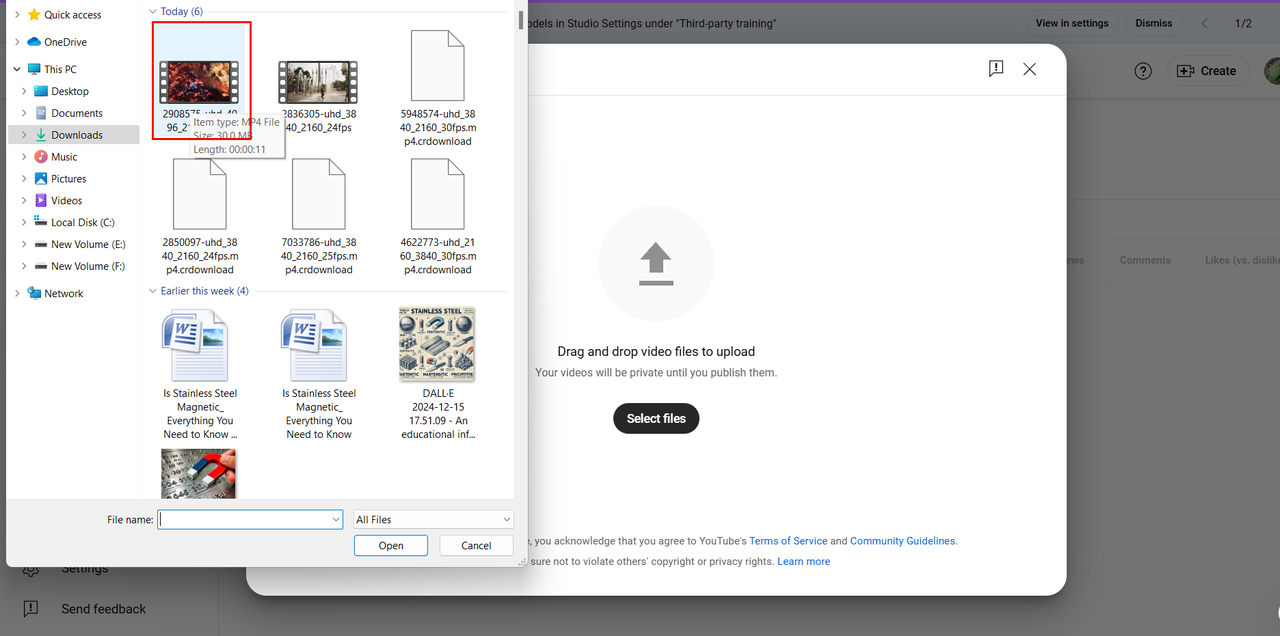1280x636 pixels.
Task: Select 4622773-uhd_2160_3840_30fps crdownload file
Action: 437,216
